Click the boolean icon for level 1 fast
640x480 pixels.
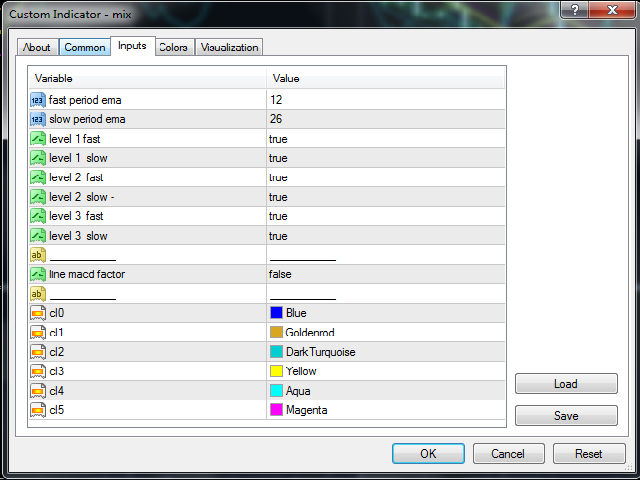coord(38,139)
